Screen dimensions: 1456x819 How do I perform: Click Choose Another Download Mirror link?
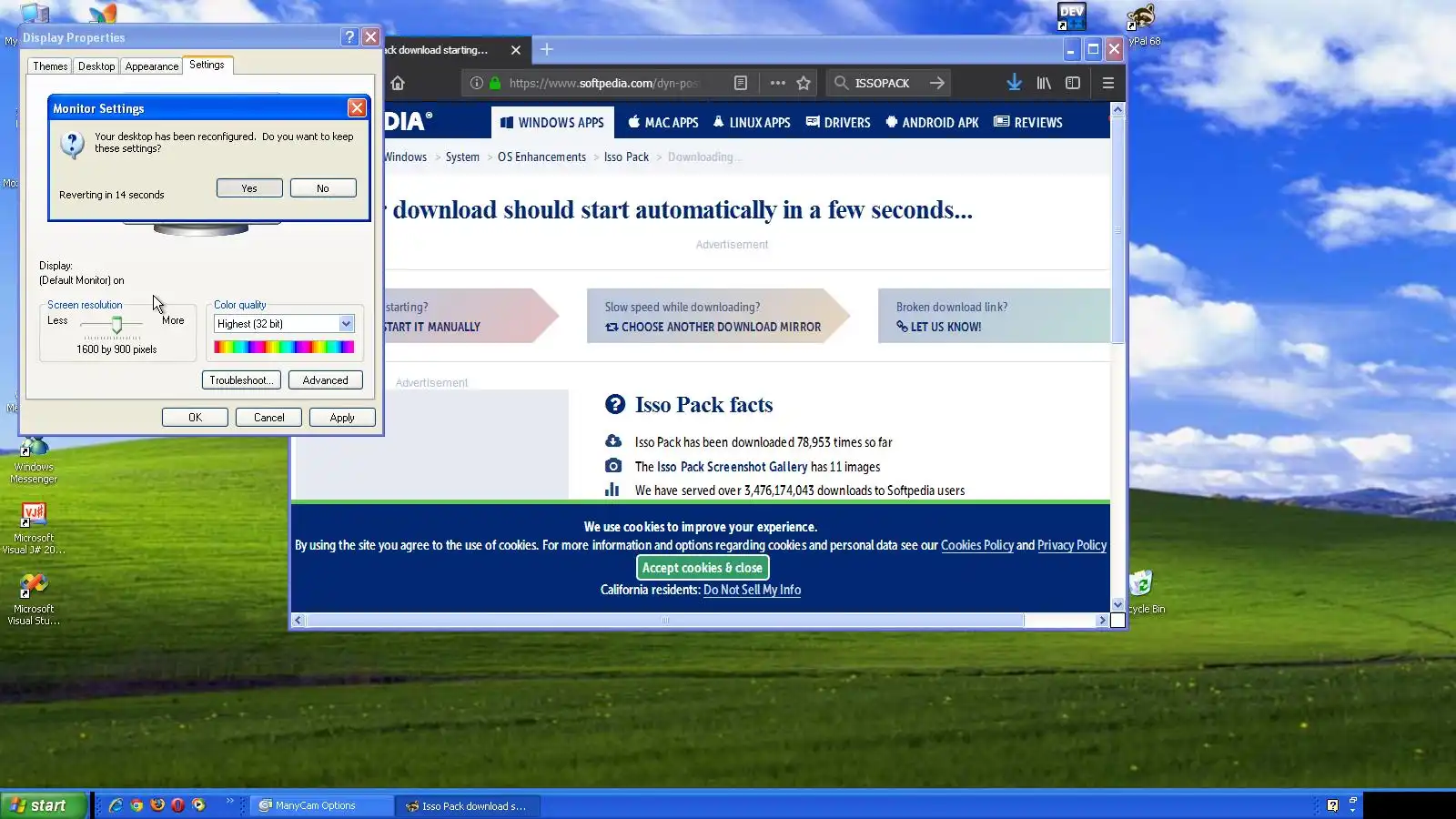(713, 327)
